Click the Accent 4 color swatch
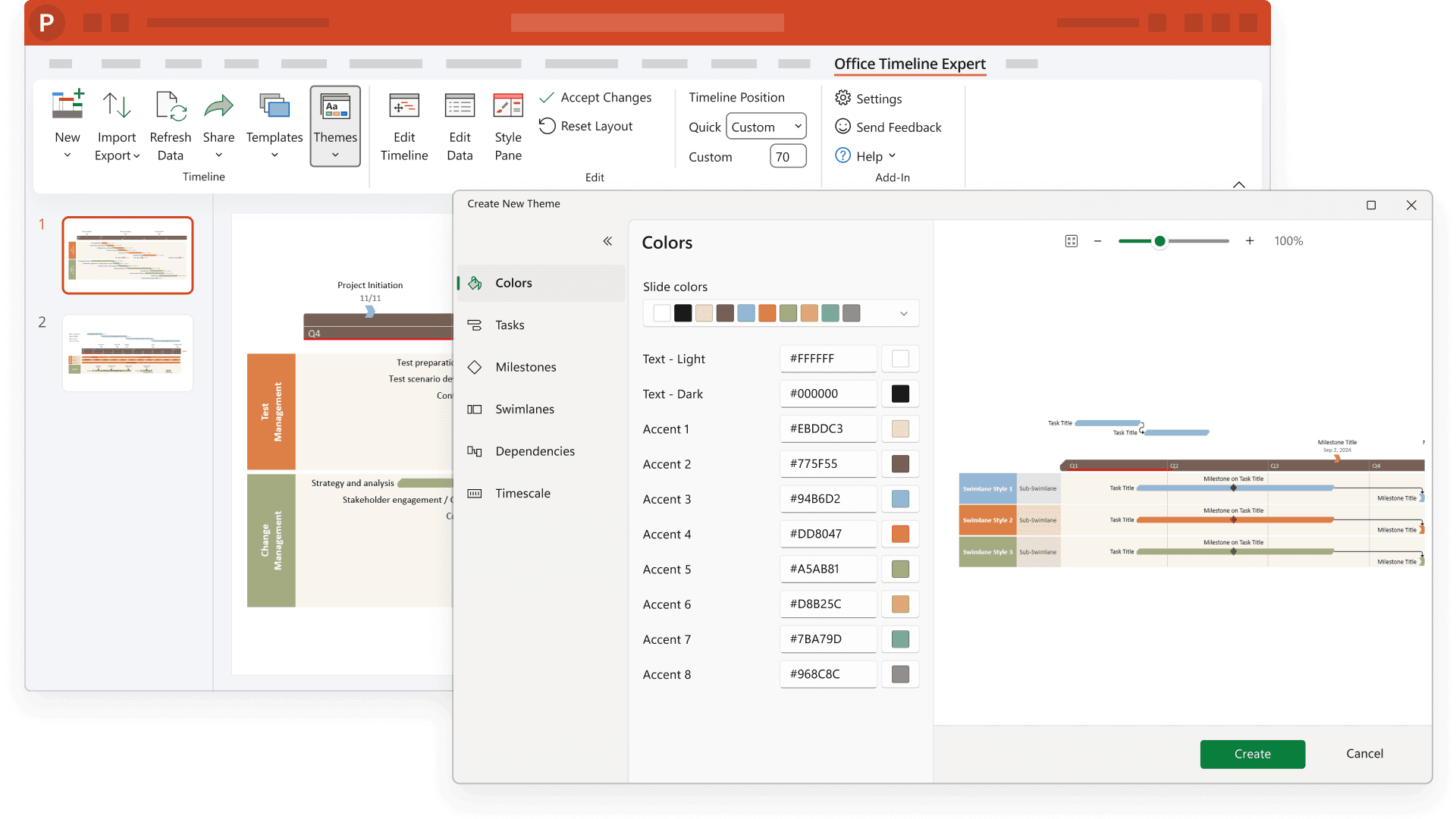 coord(900,534)
